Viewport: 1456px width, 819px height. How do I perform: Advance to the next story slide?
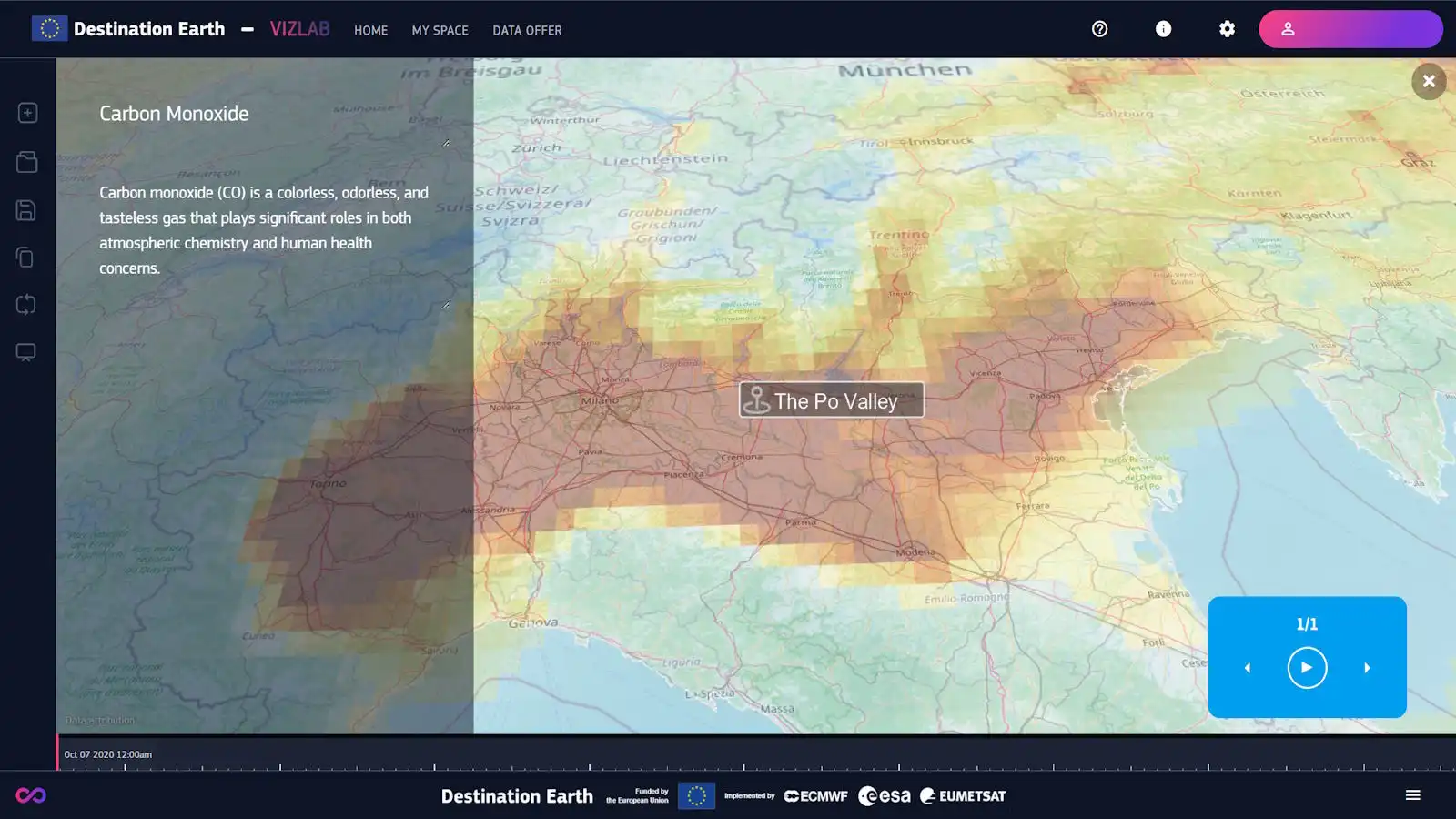[1367, 667]
